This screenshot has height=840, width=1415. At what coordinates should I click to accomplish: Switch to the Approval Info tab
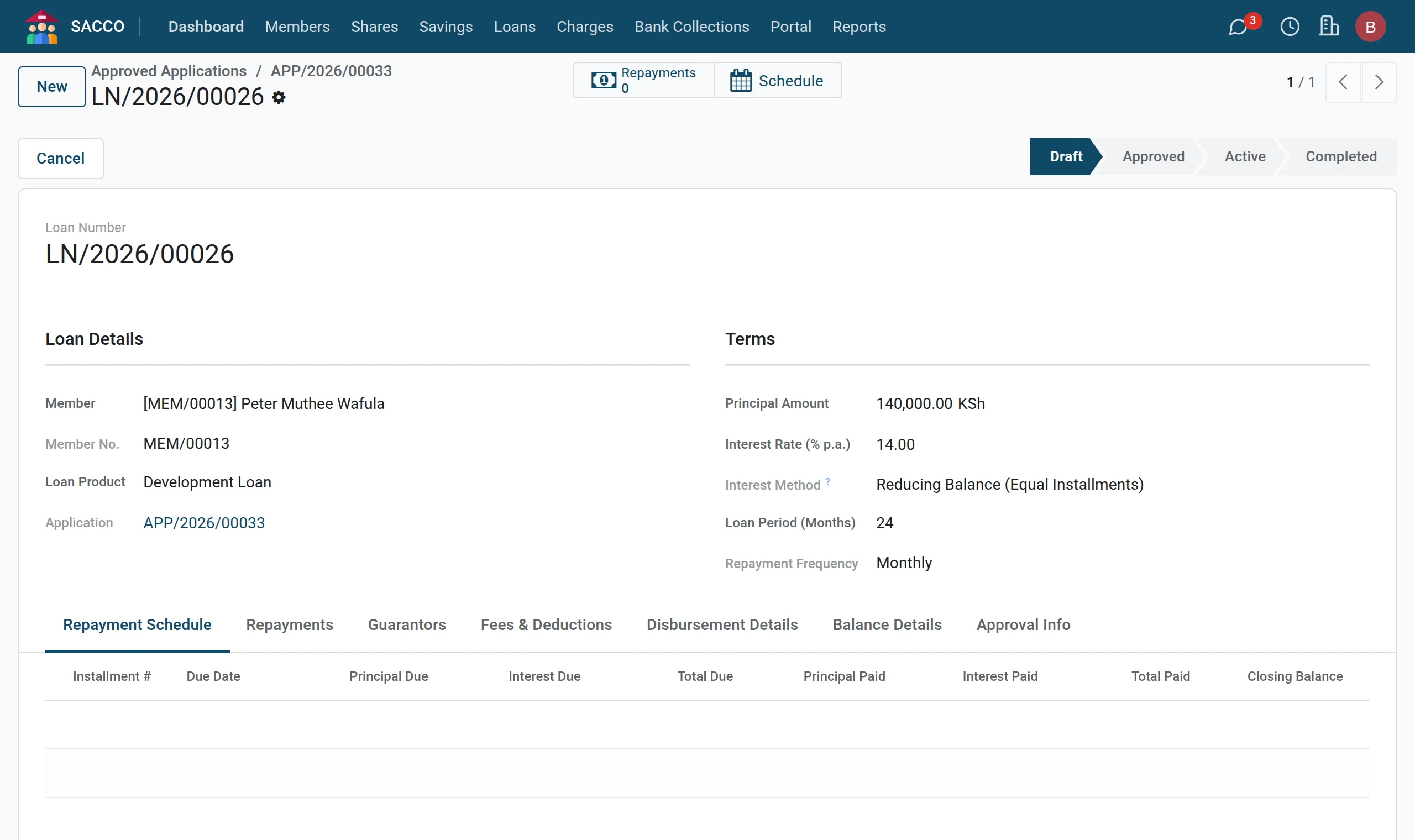[x=1023, y=625]
